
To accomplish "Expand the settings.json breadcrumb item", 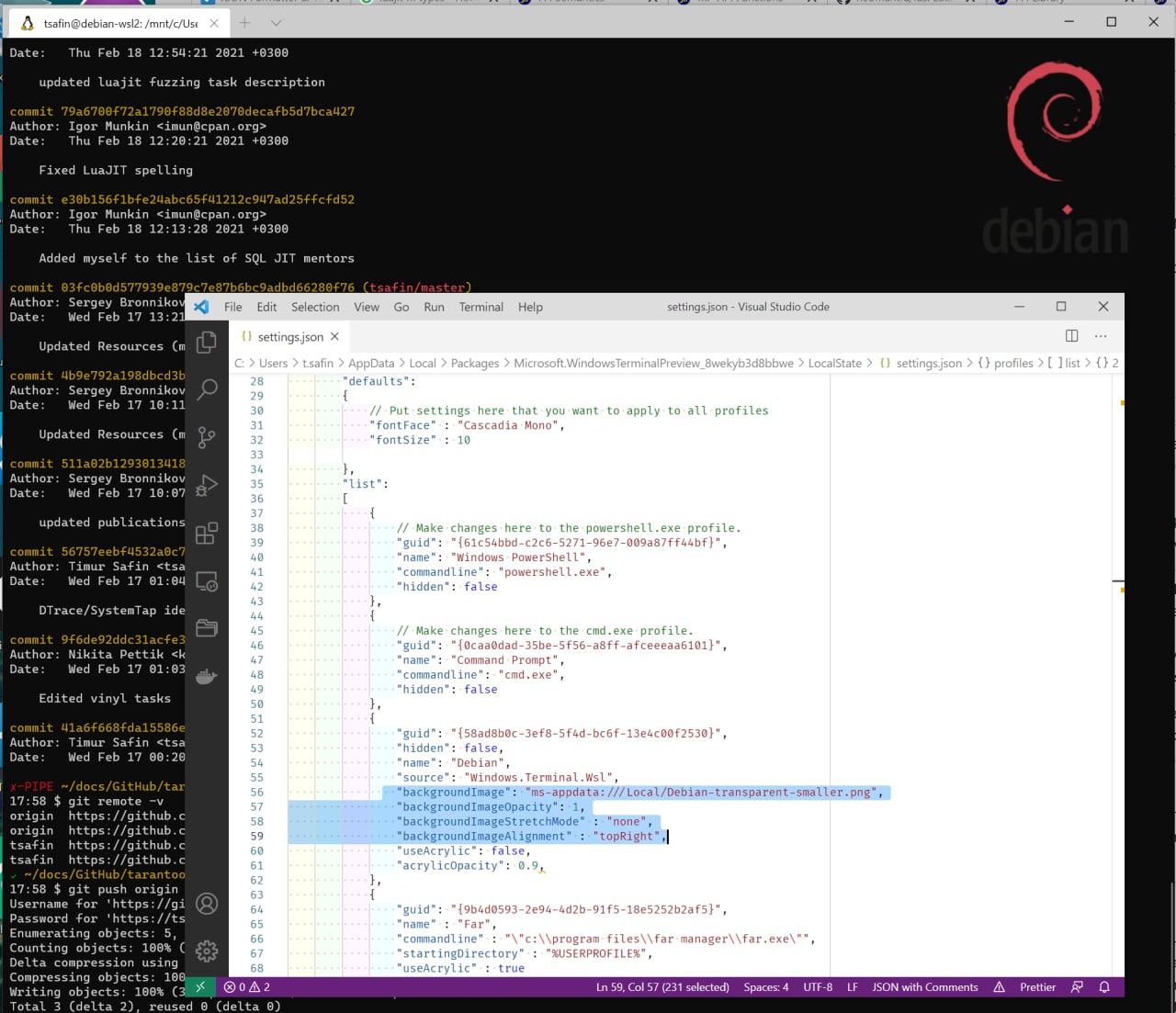I will 921,364.
